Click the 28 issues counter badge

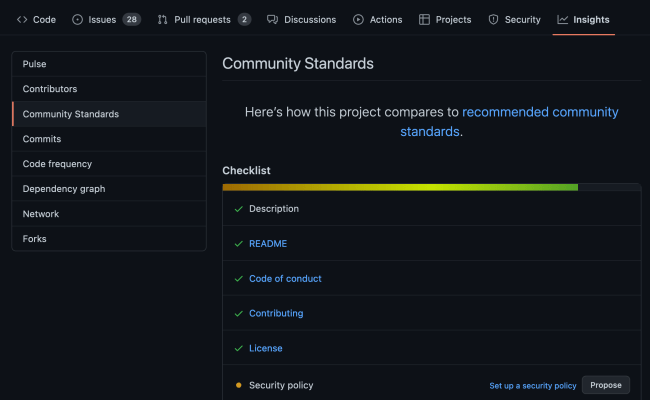(x=132, y=19)
